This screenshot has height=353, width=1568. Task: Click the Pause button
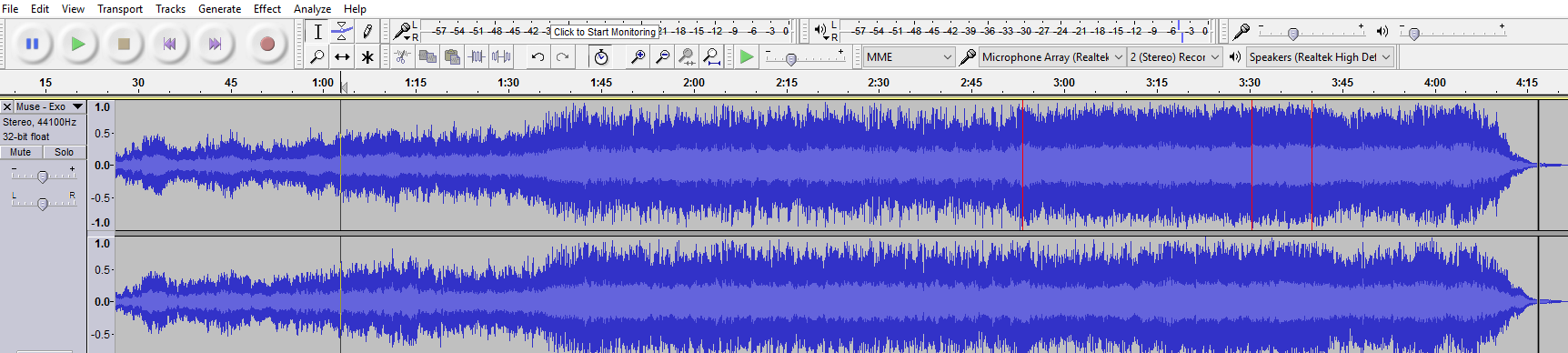pos(33,44)
